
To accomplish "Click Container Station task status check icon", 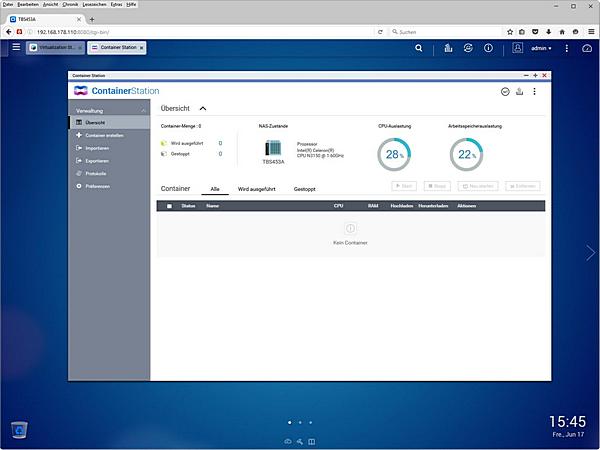I will [x=505, y=91].
